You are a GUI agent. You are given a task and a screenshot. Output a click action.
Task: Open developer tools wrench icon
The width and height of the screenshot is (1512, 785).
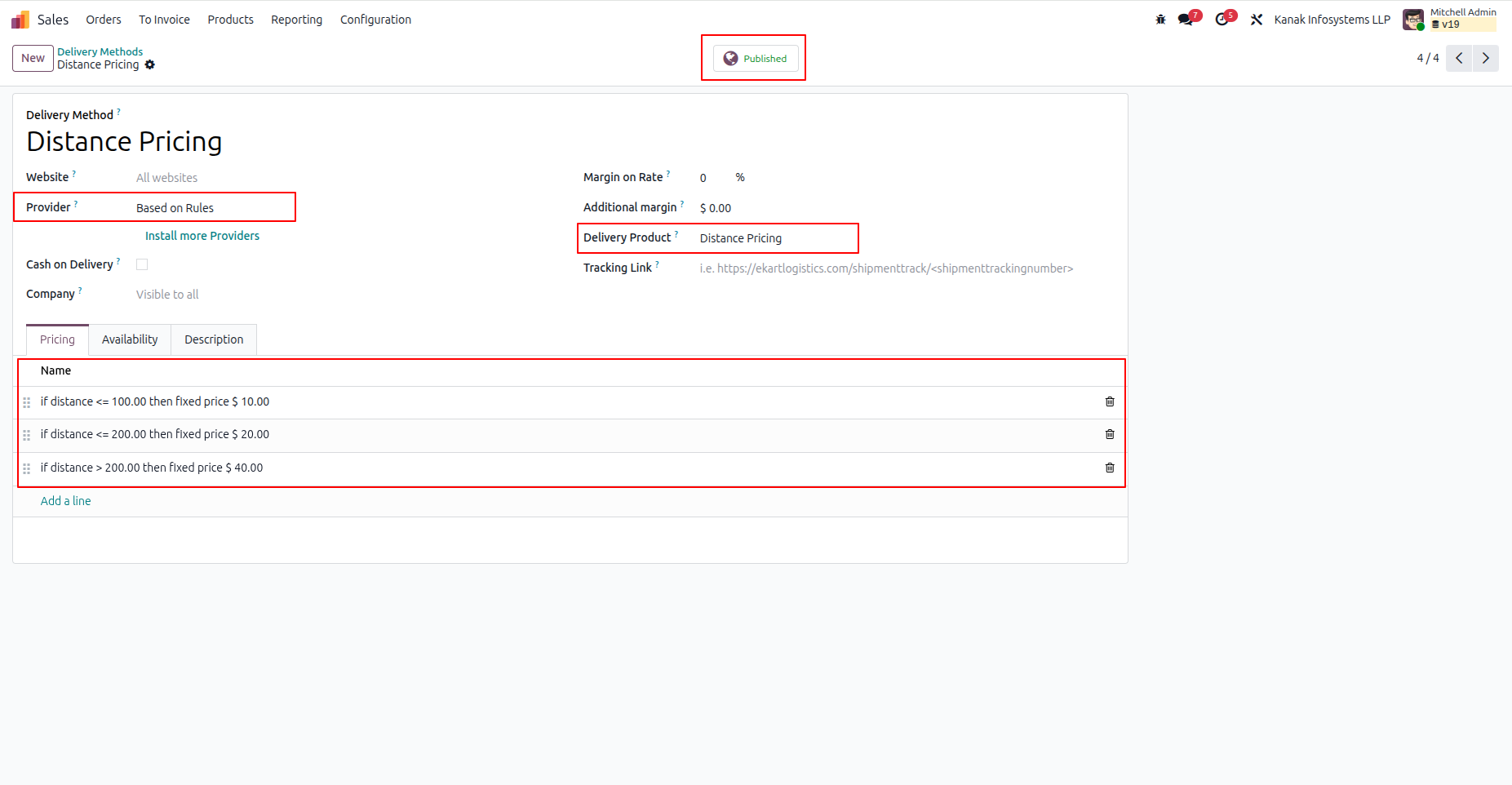(1257, 19)
